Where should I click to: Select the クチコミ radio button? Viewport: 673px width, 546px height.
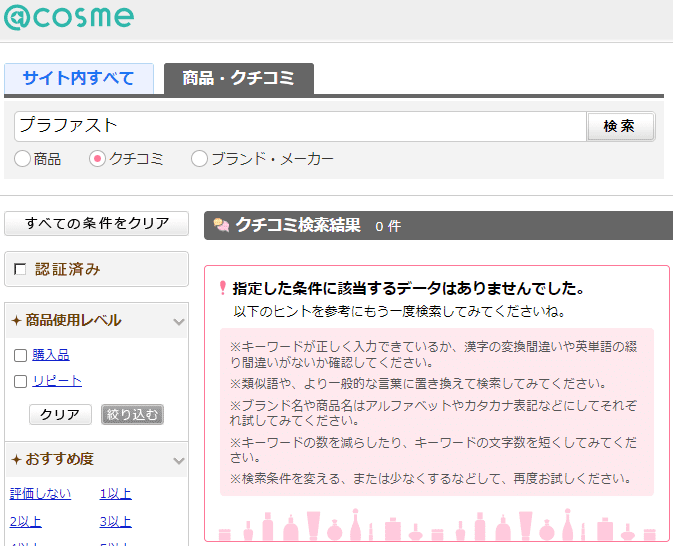[97, 159]
